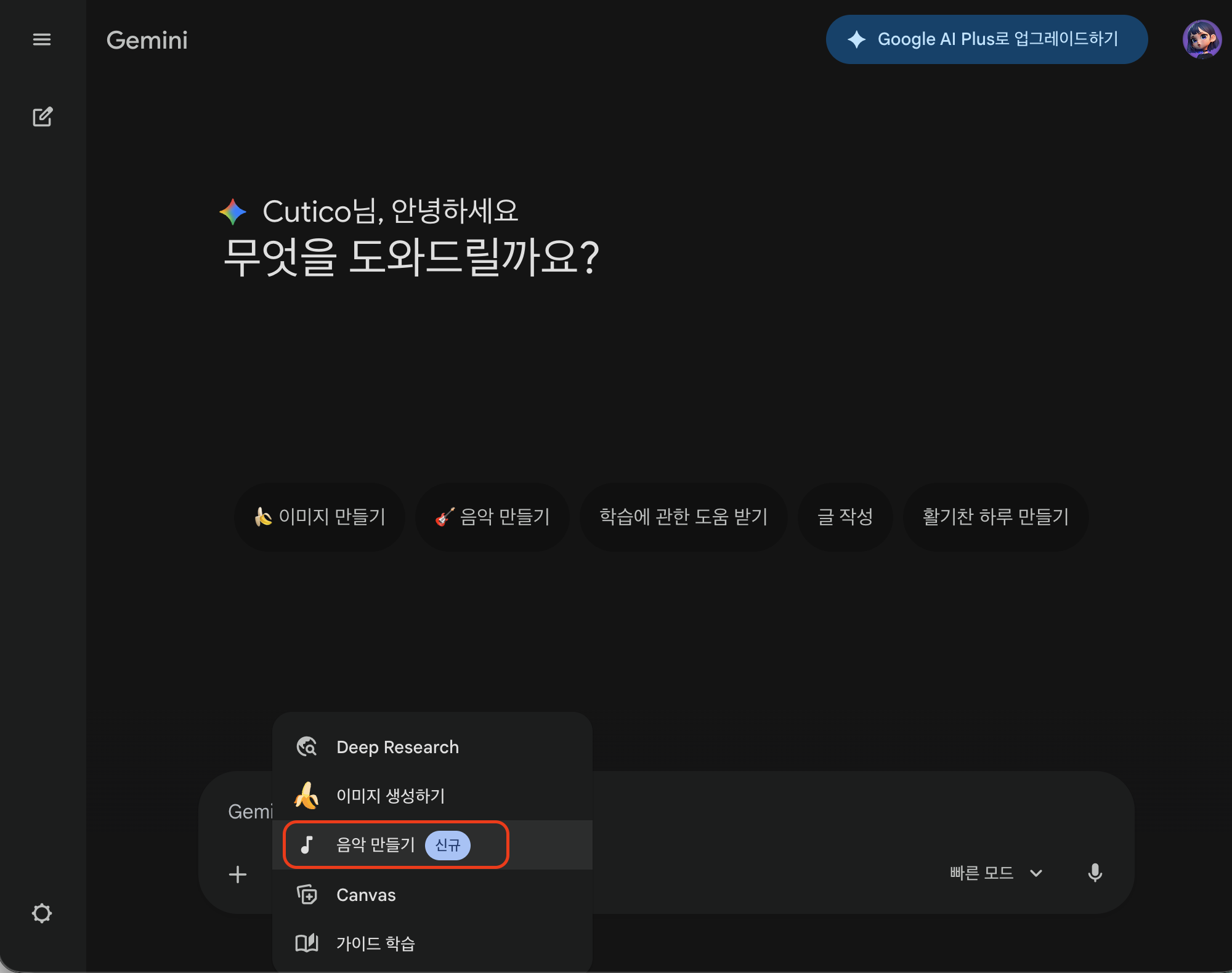Click the 학습에 관한 도움 받기 chip
Image resolution: width=1232 pixels, height=973 pixels.
683,517
